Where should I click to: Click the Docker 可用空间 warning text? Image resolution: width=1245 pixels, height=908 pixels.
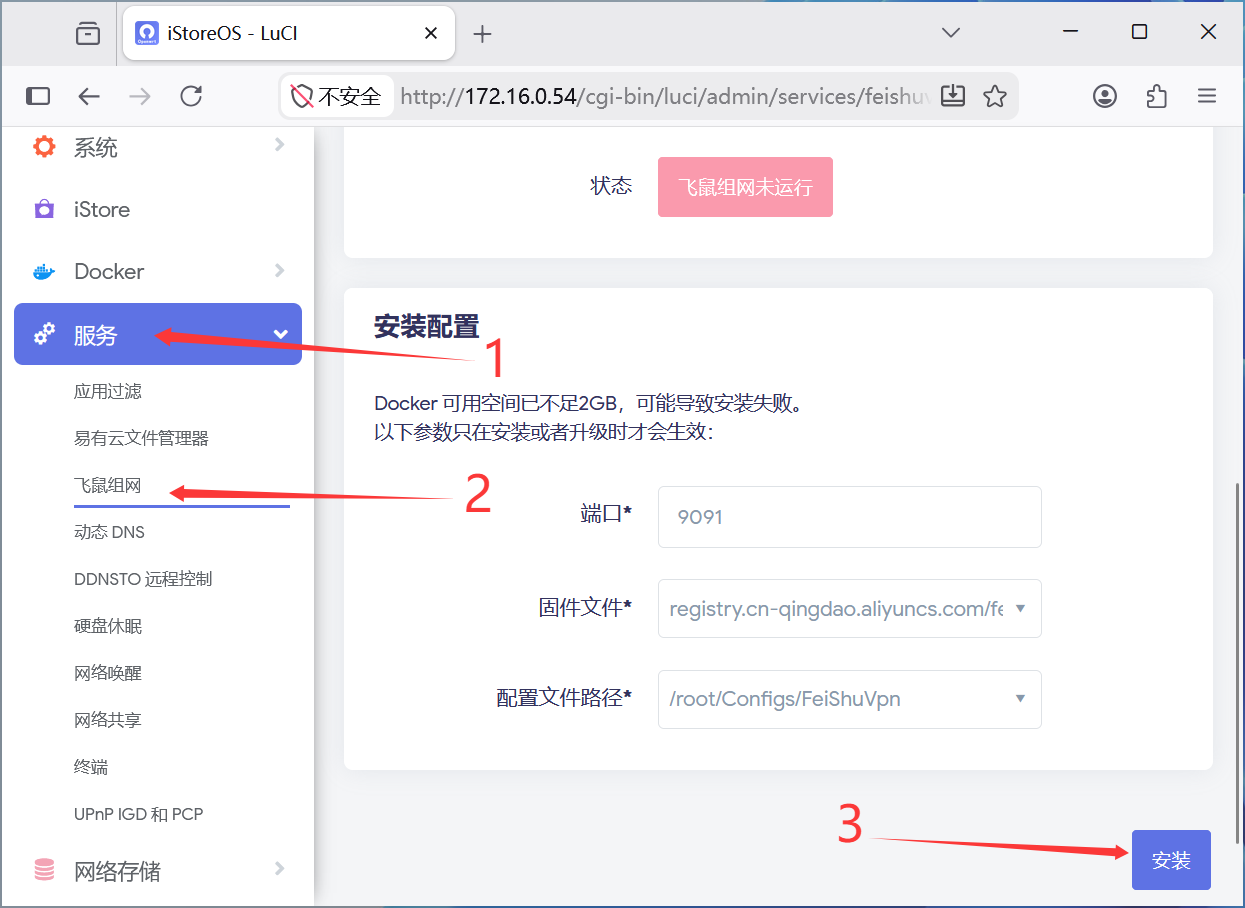pyautogui.click(x=589, y=403)
